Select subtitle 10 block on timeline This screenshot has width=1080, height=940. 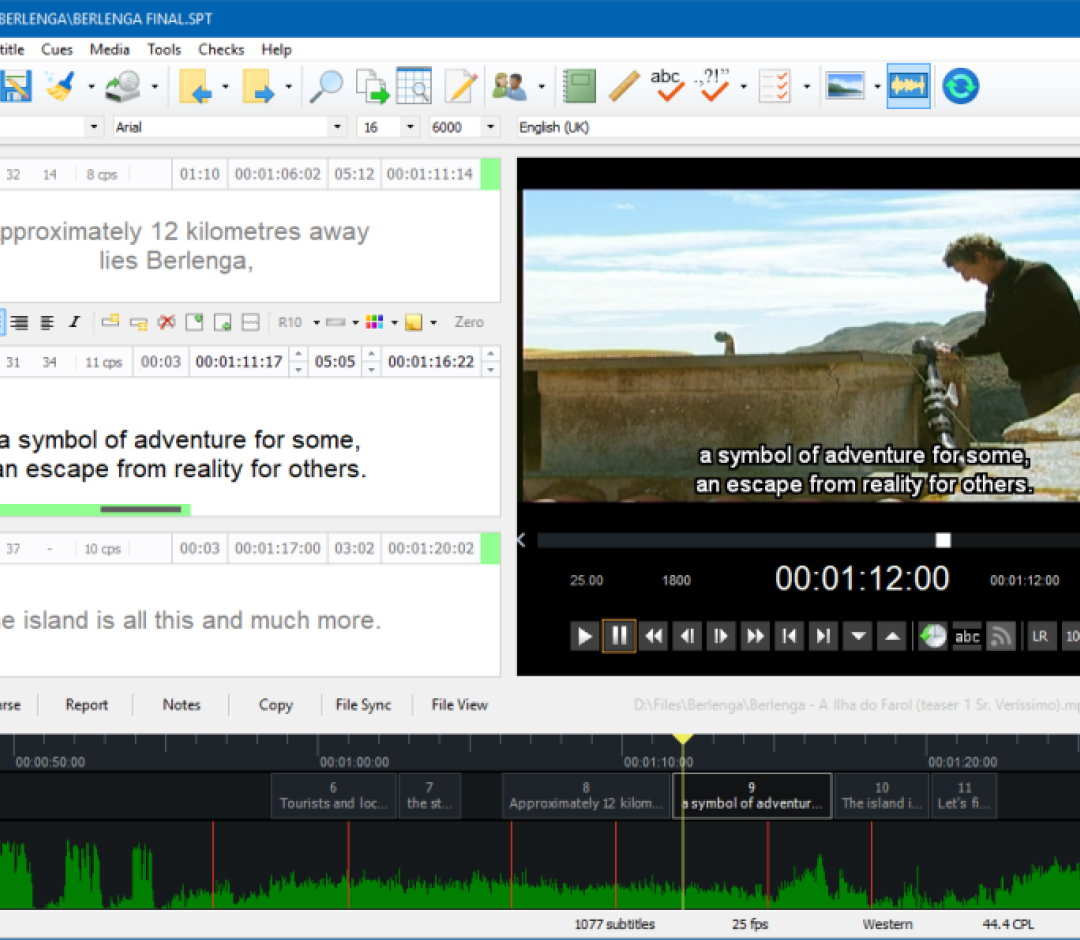point(881,796)
